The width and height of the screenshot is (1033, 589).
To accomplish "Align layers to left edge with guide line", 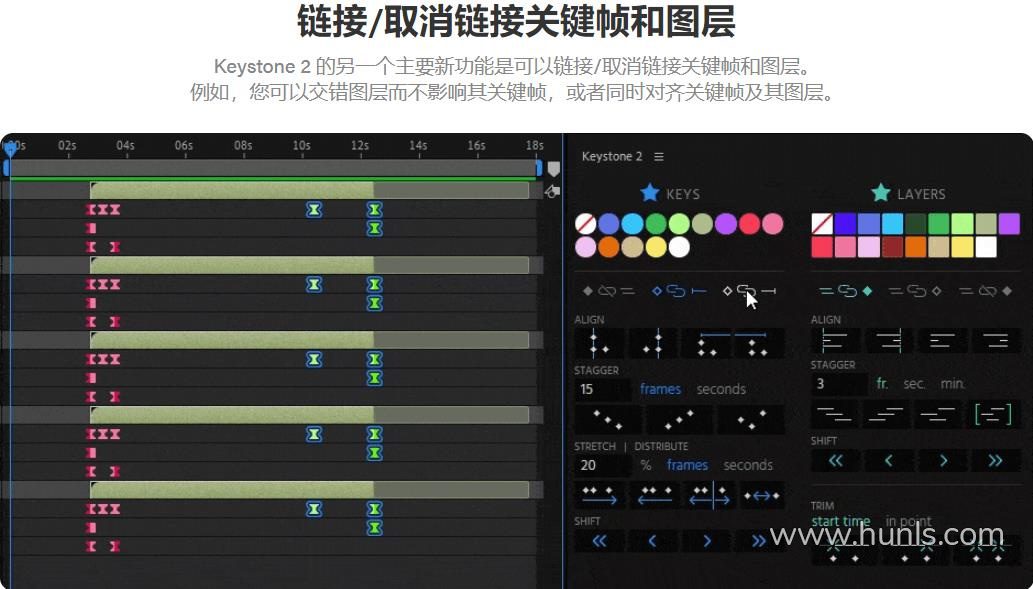I will (834, 341).
